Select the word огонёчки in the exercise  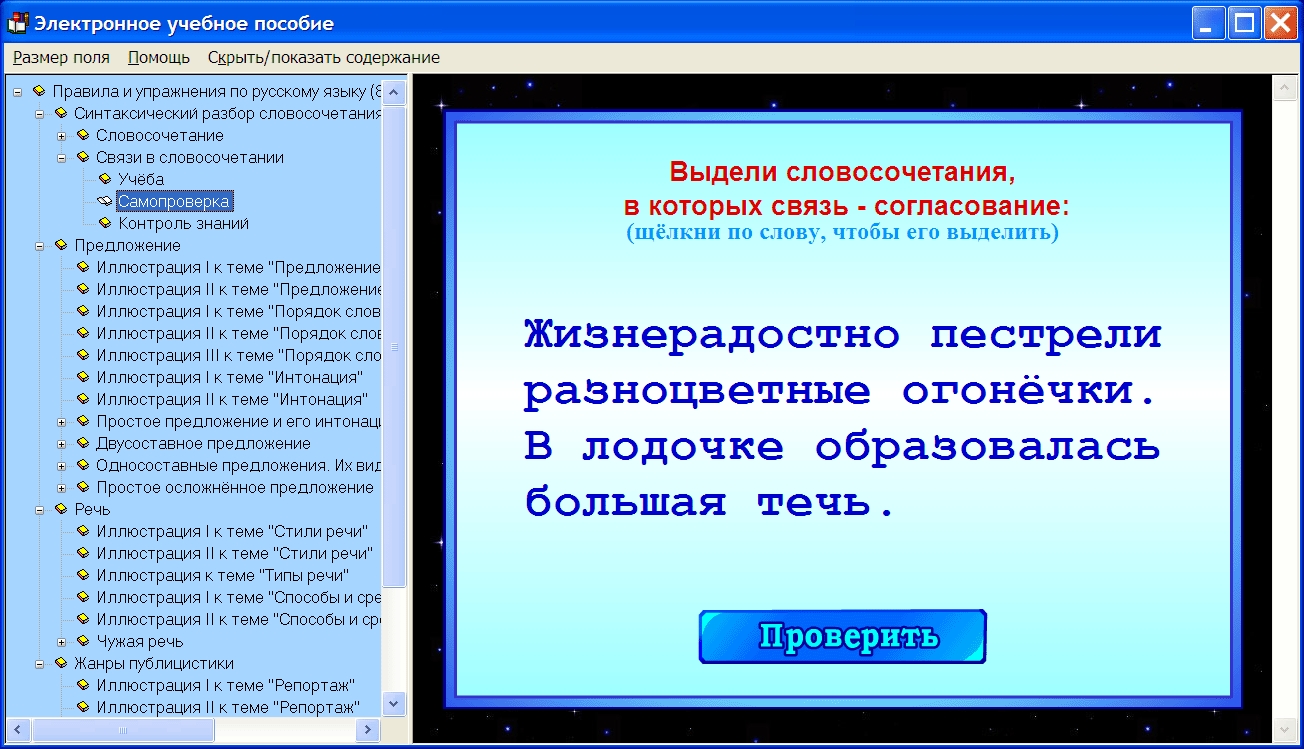click(1018, 391)
